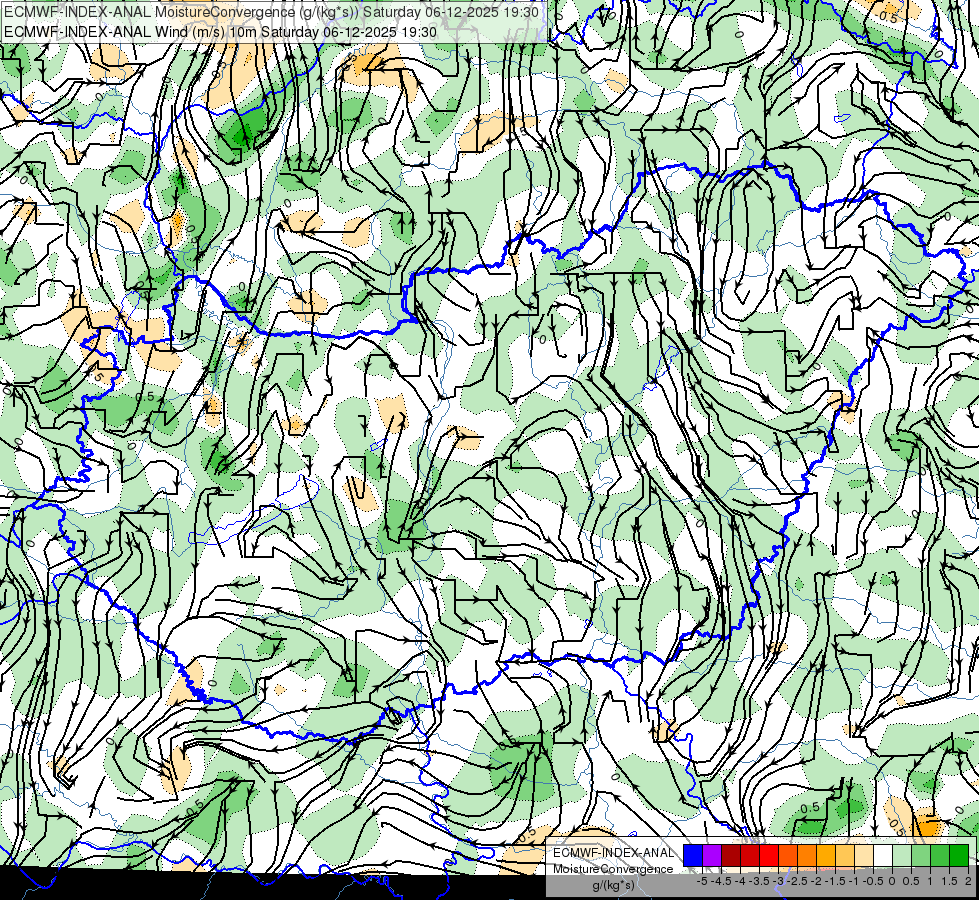Click the '-4.5' tick label in the legend

(722, 881)
